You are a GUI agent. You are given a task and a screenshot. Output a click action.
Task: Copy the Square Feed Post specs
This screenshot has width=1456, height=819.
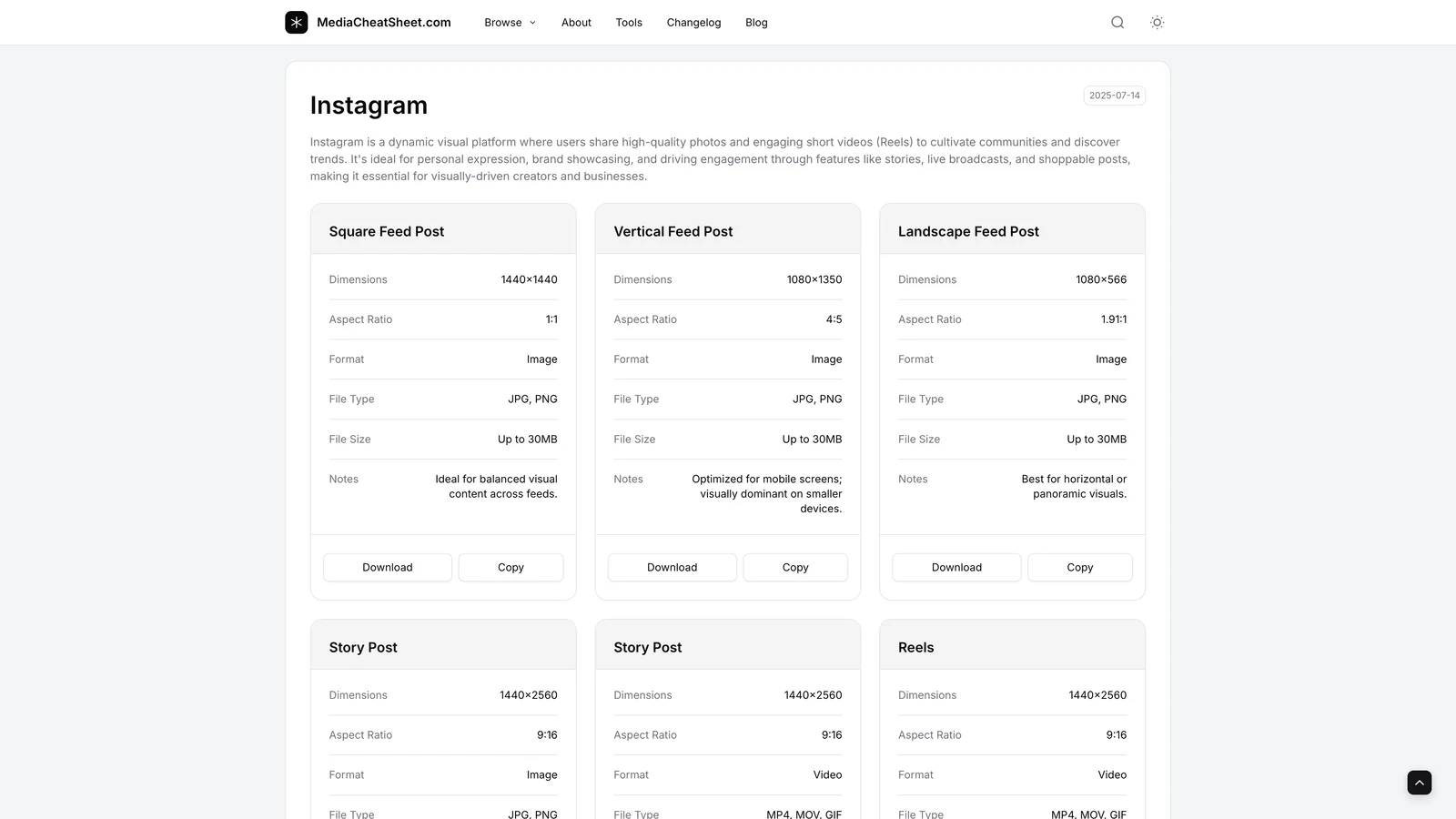pos(511,567)
